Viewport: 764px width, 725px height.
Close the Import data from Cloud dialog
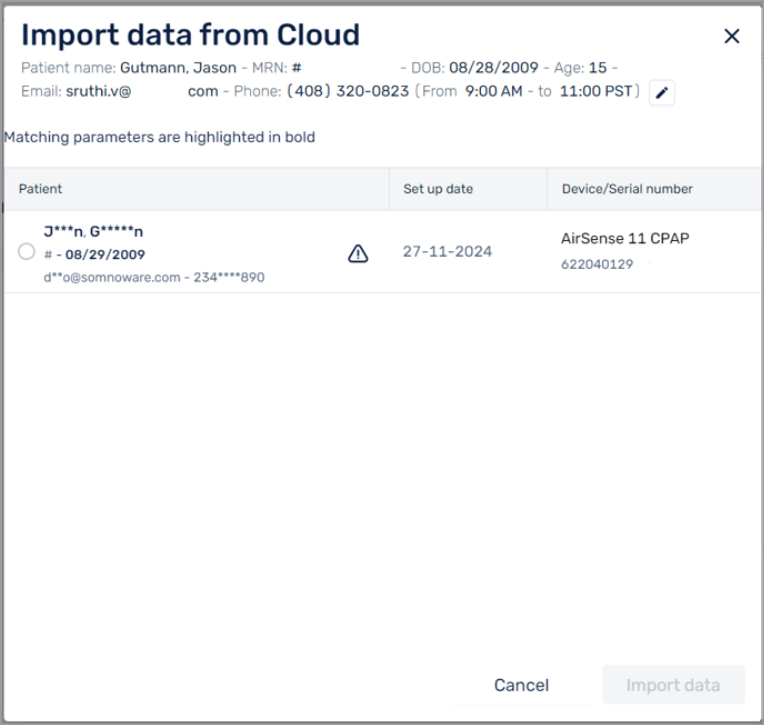pos(731,36)
